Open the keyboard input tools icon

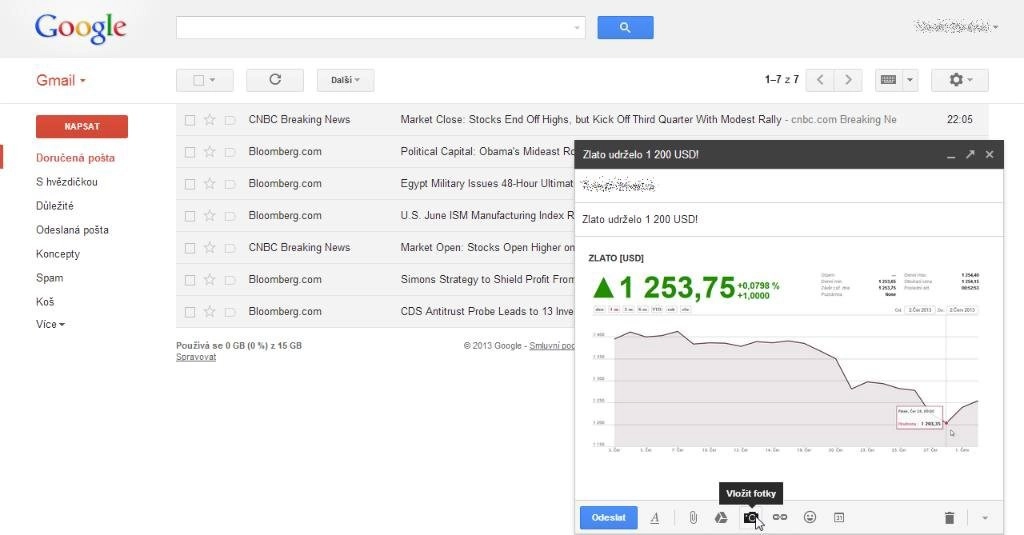(x=888, y=80)
